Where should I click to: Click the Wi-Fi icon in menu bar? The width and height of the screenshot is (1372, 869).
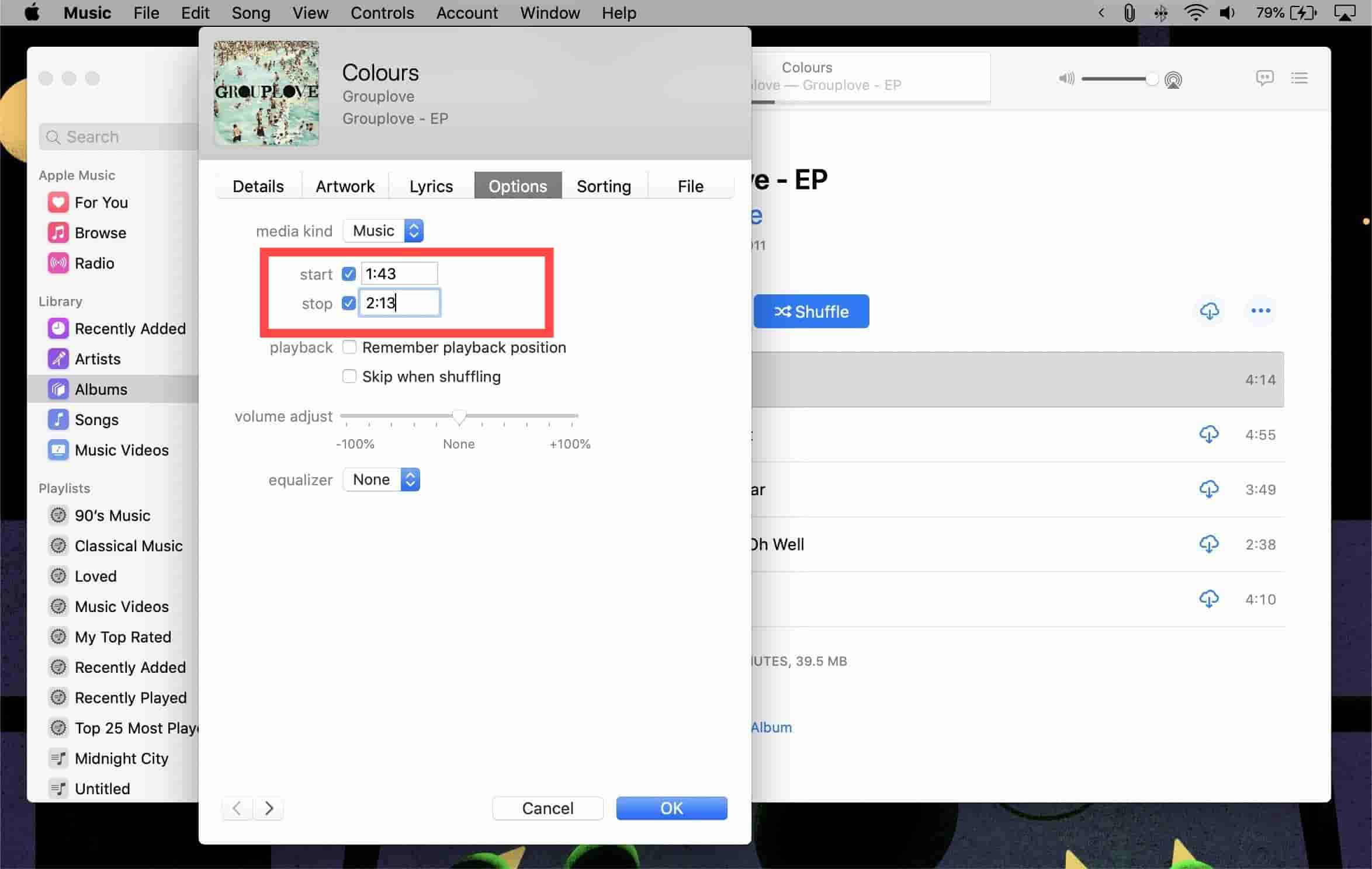coord(1195,13)
